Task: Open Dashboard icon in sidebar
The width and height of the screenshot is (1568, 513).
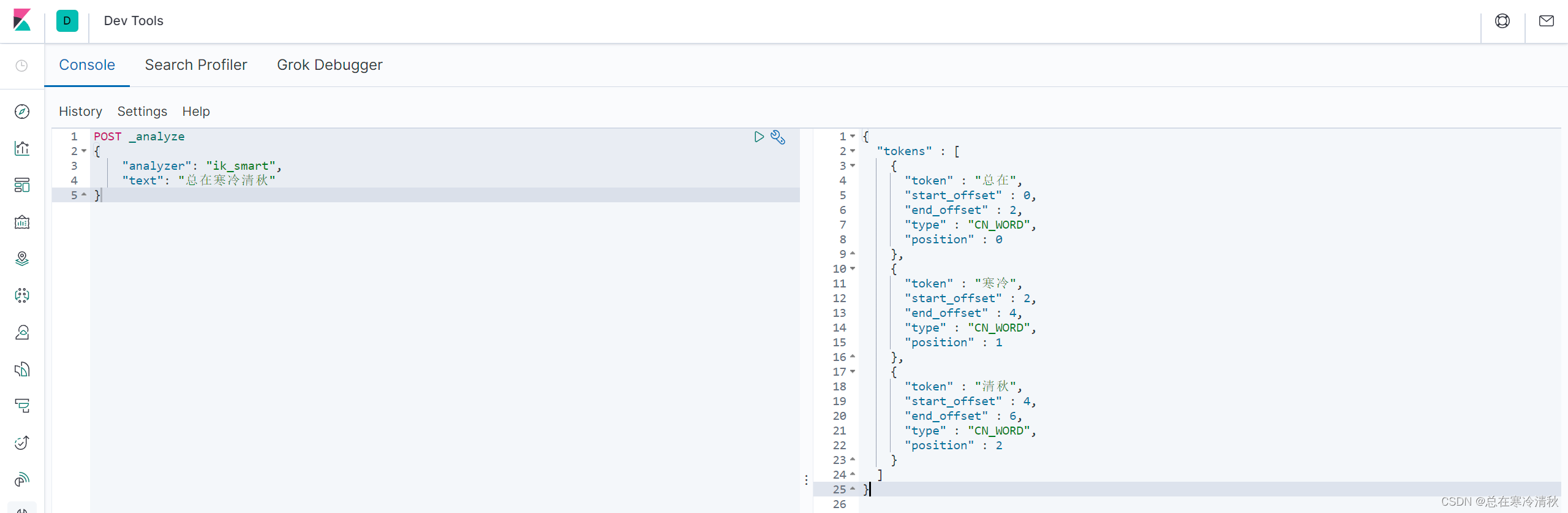Action: click(22, 185)
